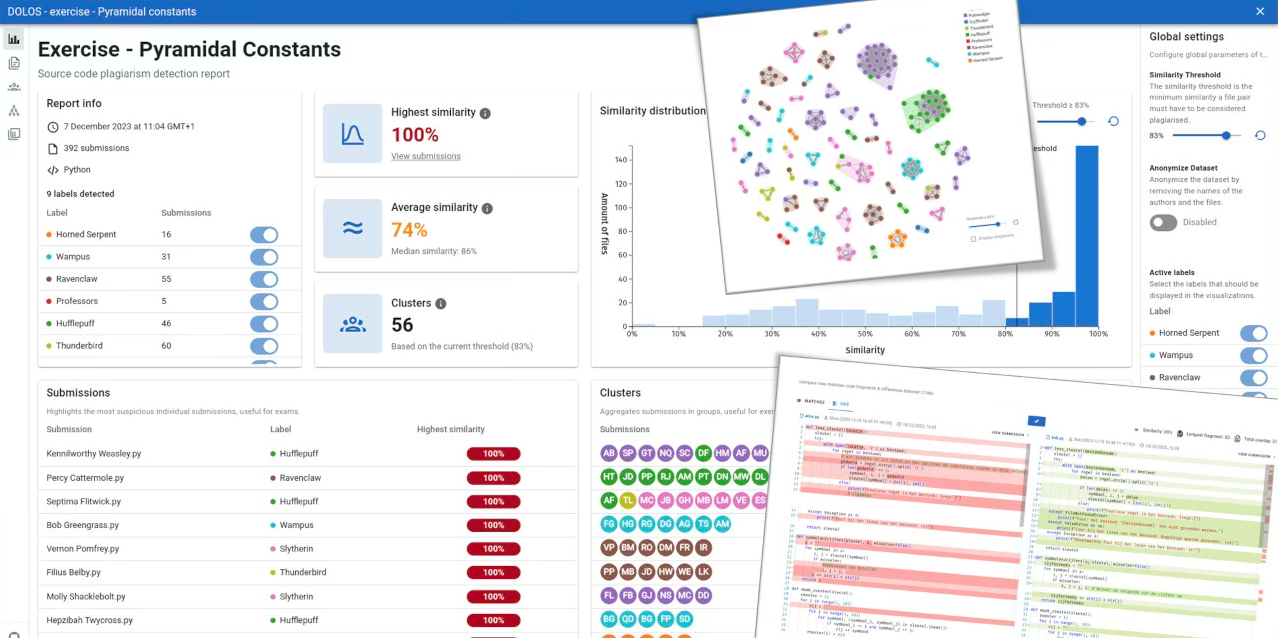This screenshot has height=638, width=1278.
Task: Open the Submissions page icon in sidebar
Action: click(x=14, y=64)
